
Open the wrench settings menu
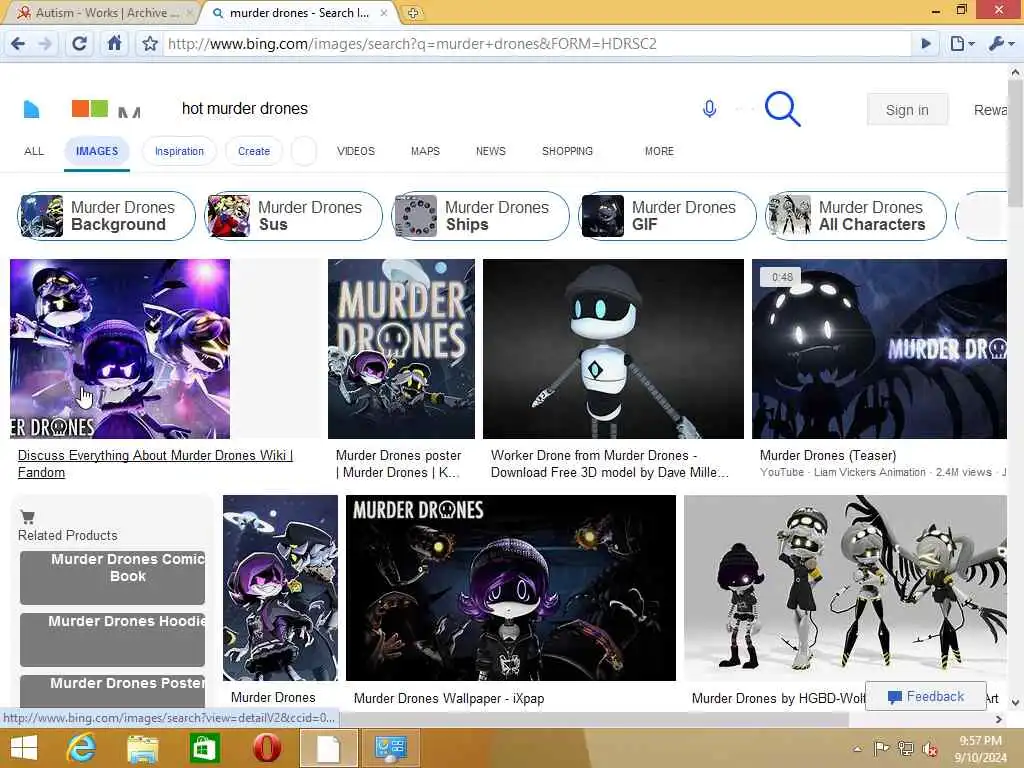click(1001, 44)
